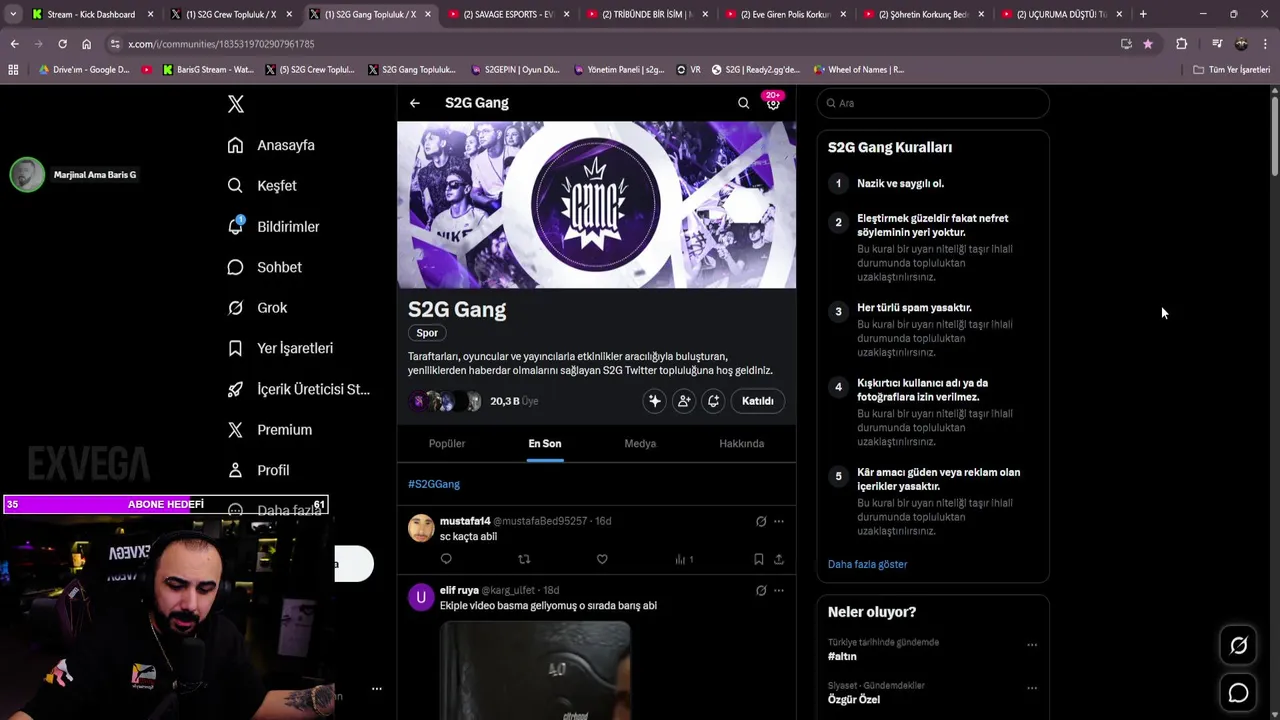Click the Grok icon on elif ruya's post
This screenshot has width=1280, height=720.
click(761, 590)
